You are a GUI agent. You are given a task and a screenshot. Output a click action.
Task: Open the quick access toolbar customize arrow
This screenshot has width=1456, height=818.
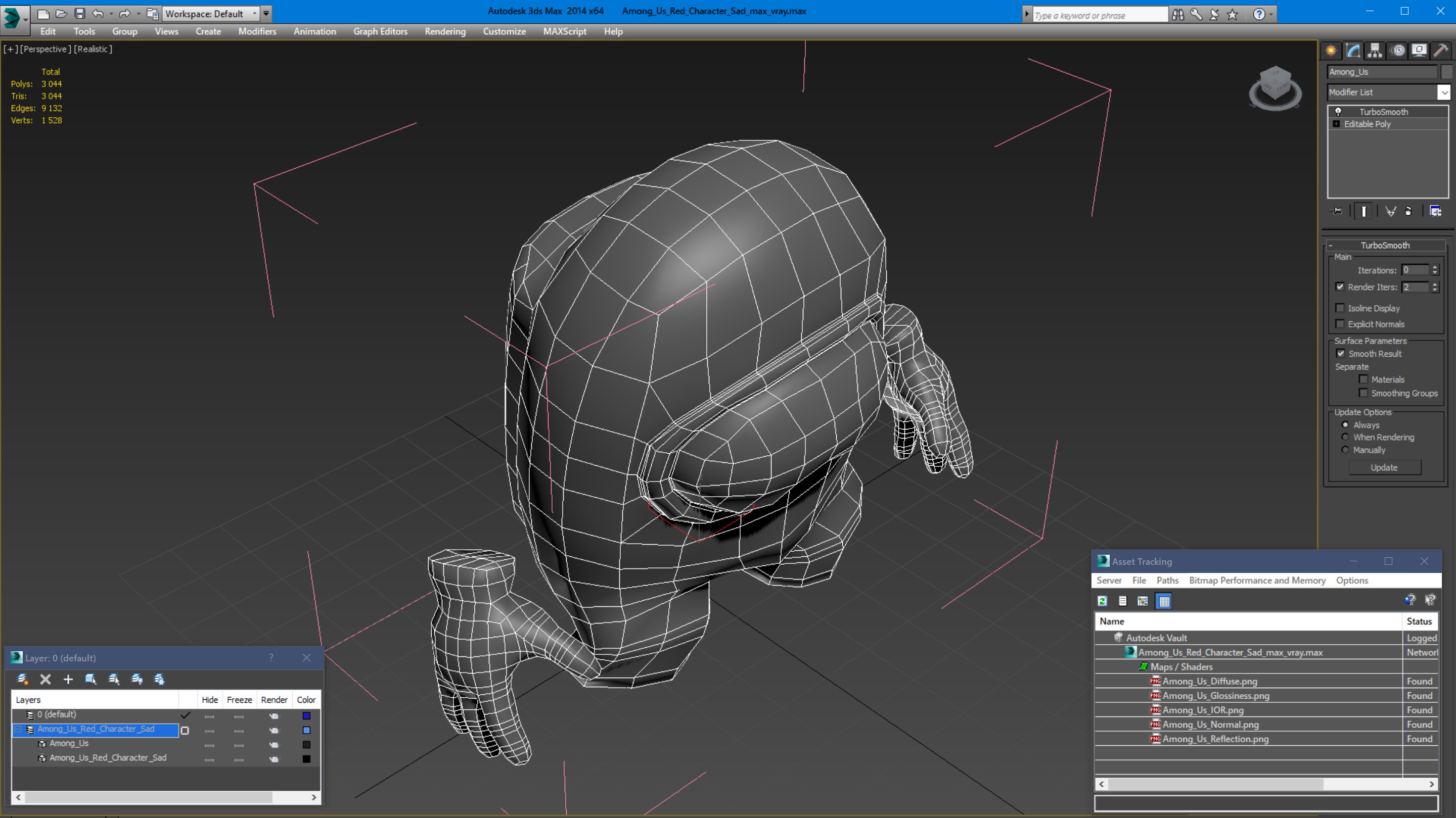pos(266,13)
